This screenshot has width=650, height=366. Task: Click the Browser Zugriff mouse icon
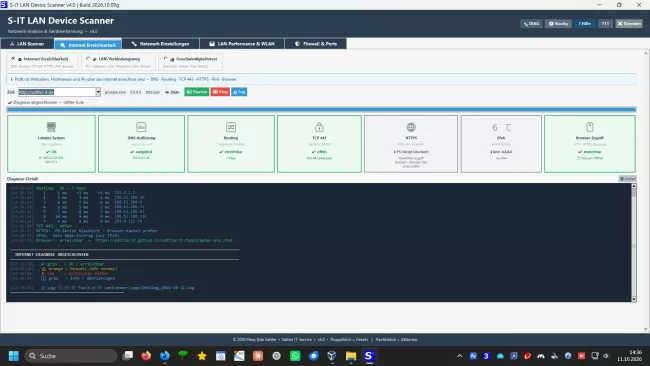click(590, 127)
